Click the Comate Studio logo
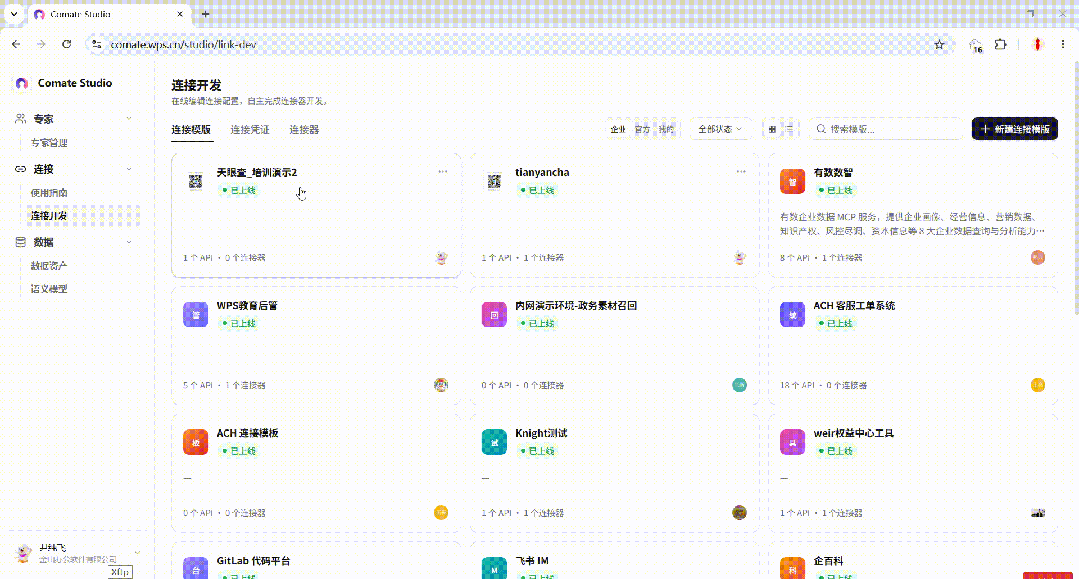The width and height of the screenshot is (1079, 579). pos(22,83)
